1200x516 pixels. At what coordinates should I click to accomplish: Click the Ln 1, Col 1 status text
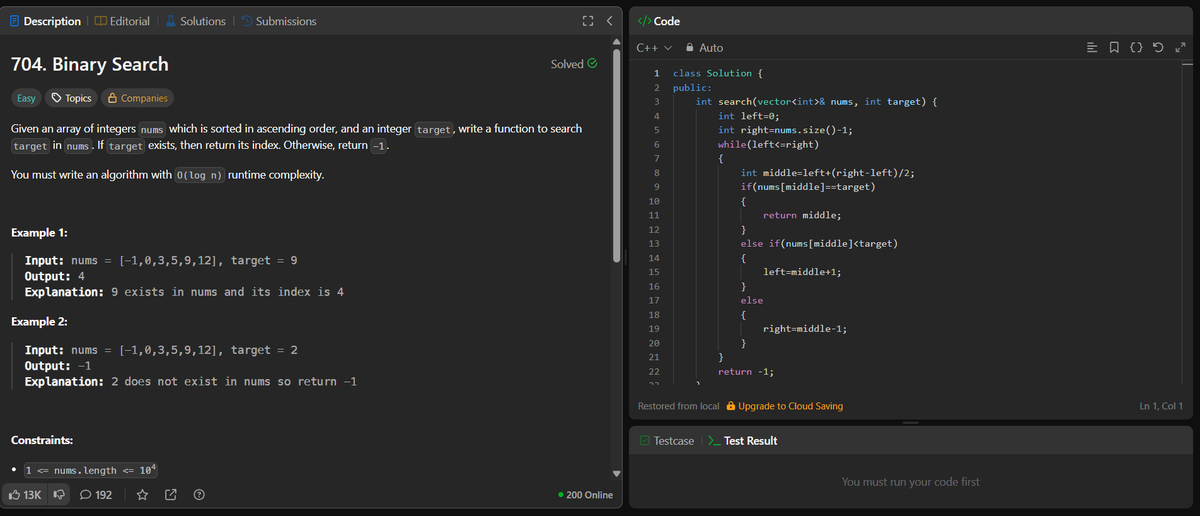click(1161, 406)
